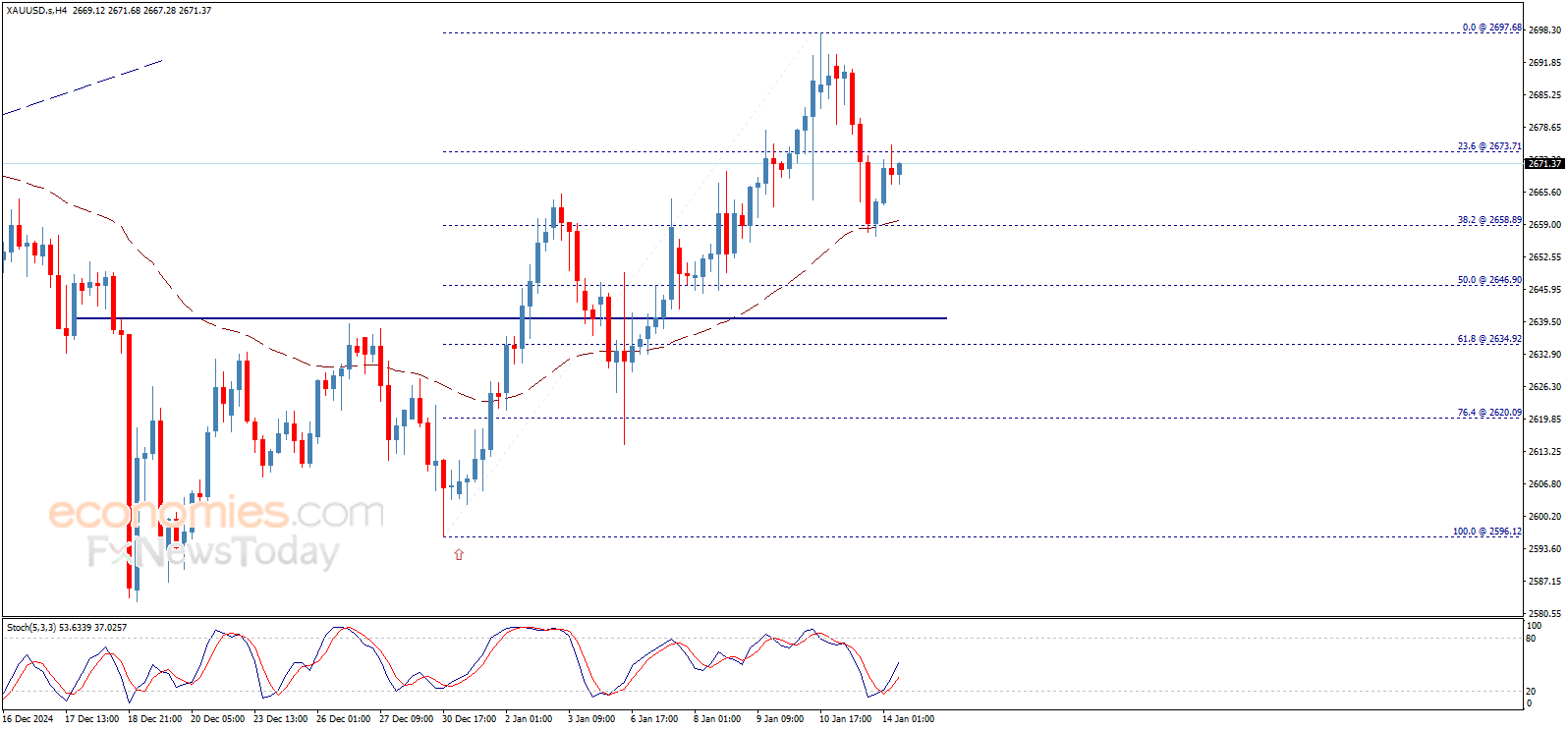Click the 14 Jan 01:00 time axis label
Screen dimensions: 1568x730
tap(908, 719)
